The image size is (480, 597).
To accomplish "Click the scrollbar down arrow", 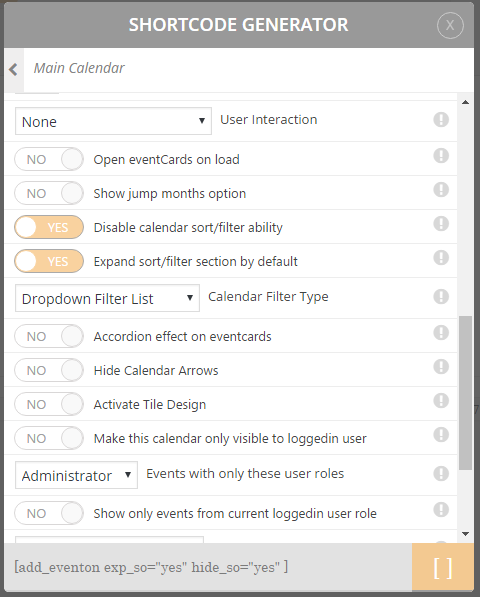I will (x=465, y=534).
